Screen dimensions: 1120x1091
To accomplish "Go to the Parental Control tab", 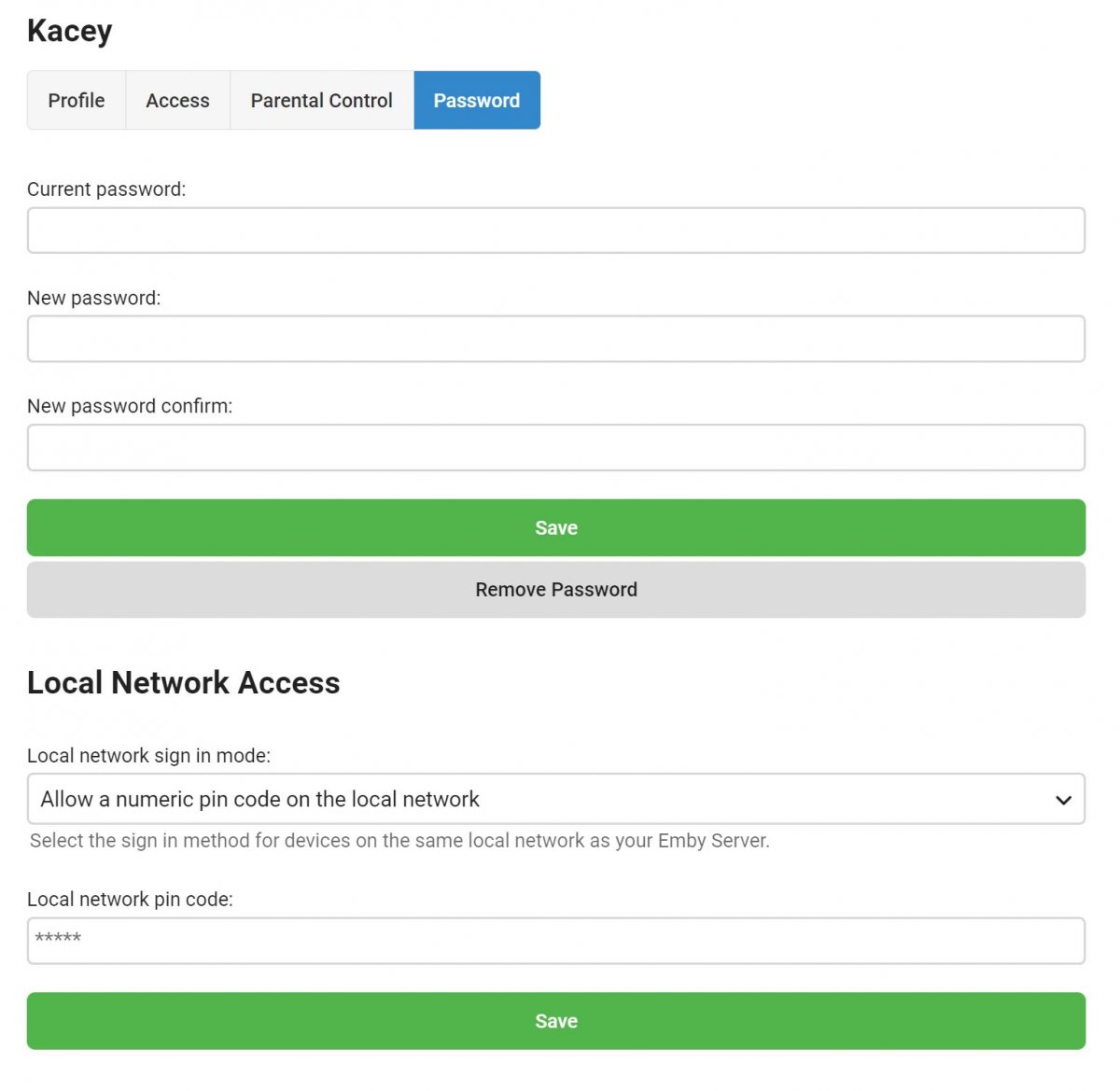I will tap(321, 101).
